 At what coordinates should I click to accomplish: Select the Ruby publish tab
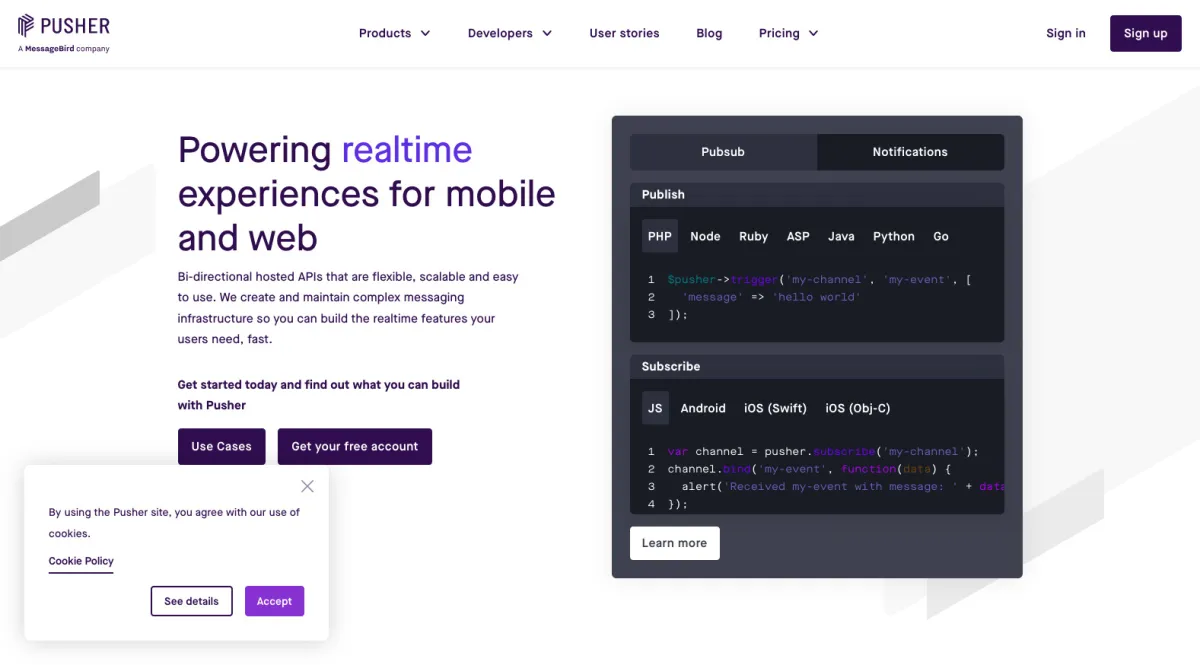[x=753, y=236]
